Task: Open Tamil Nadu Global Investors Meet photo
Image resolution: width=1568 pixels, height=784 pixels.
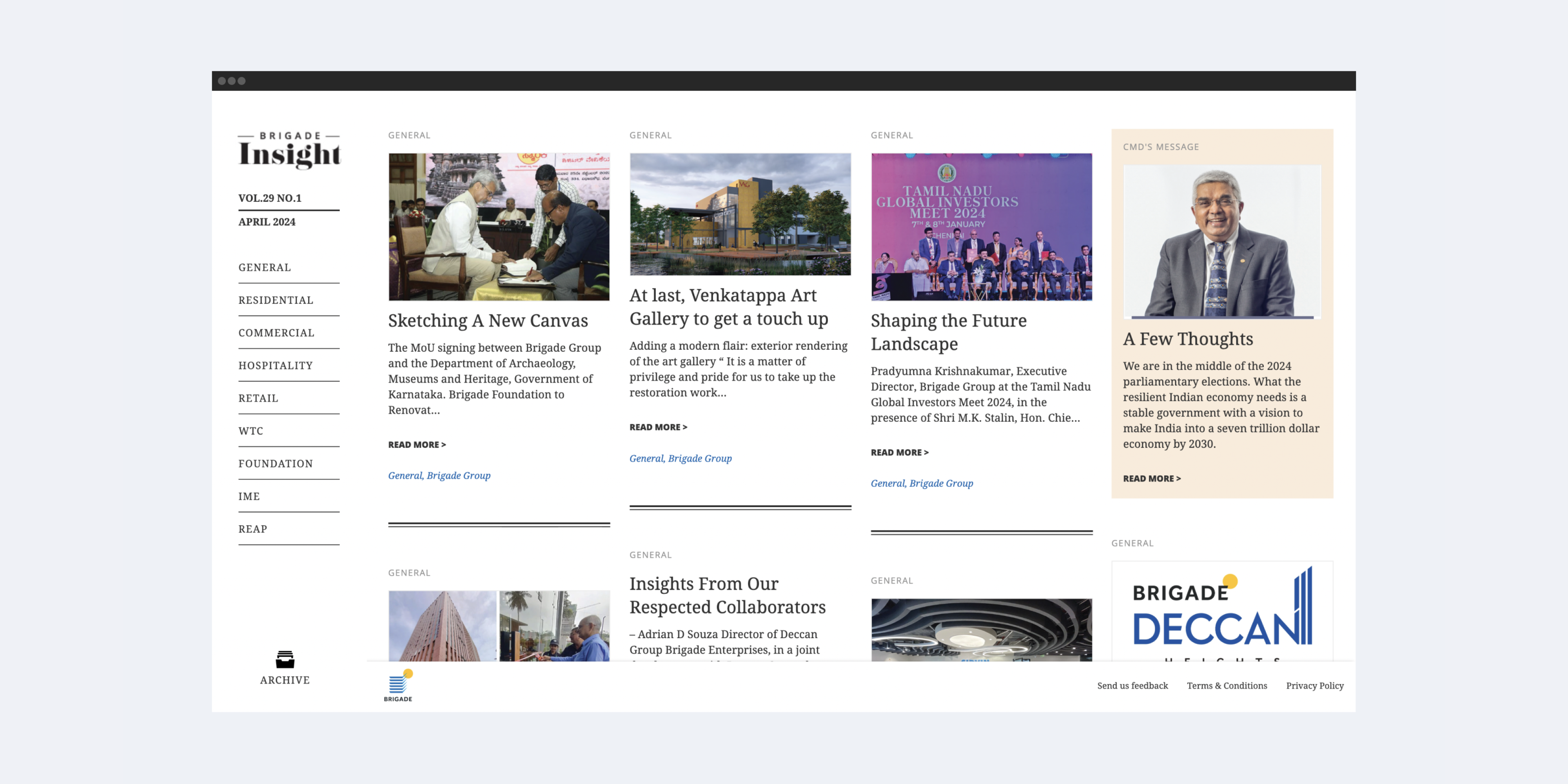Action: (x=981, y=227)
